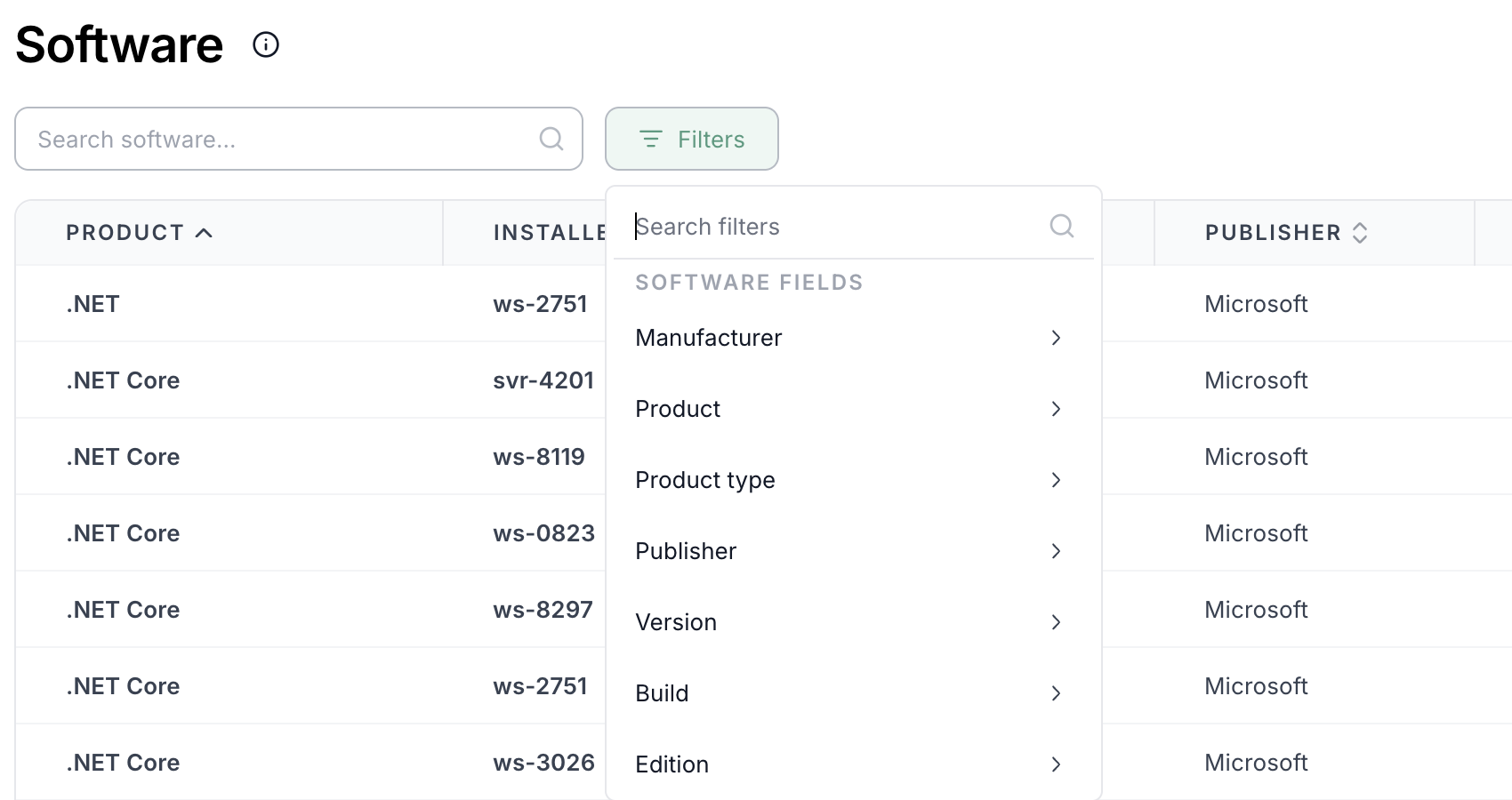This screenshot has height=800, width=1512.
Task: Expand the Manufacturer chevron arrow
Action: [x=1056, y=338]
